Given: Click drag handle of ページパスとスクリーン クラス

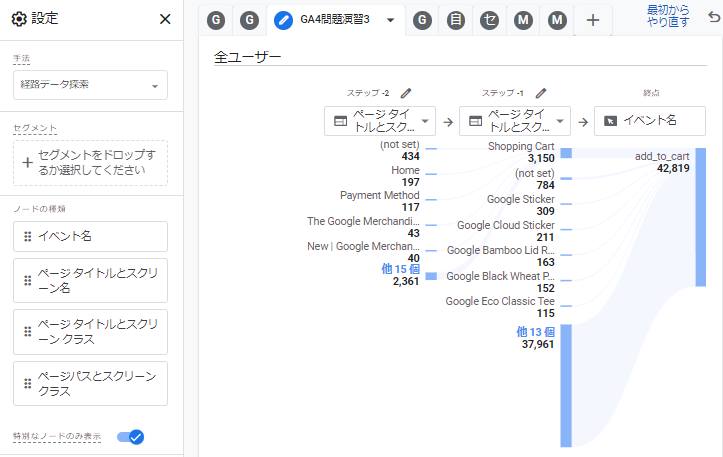Looking at the screenshot, I should [28, 383].
